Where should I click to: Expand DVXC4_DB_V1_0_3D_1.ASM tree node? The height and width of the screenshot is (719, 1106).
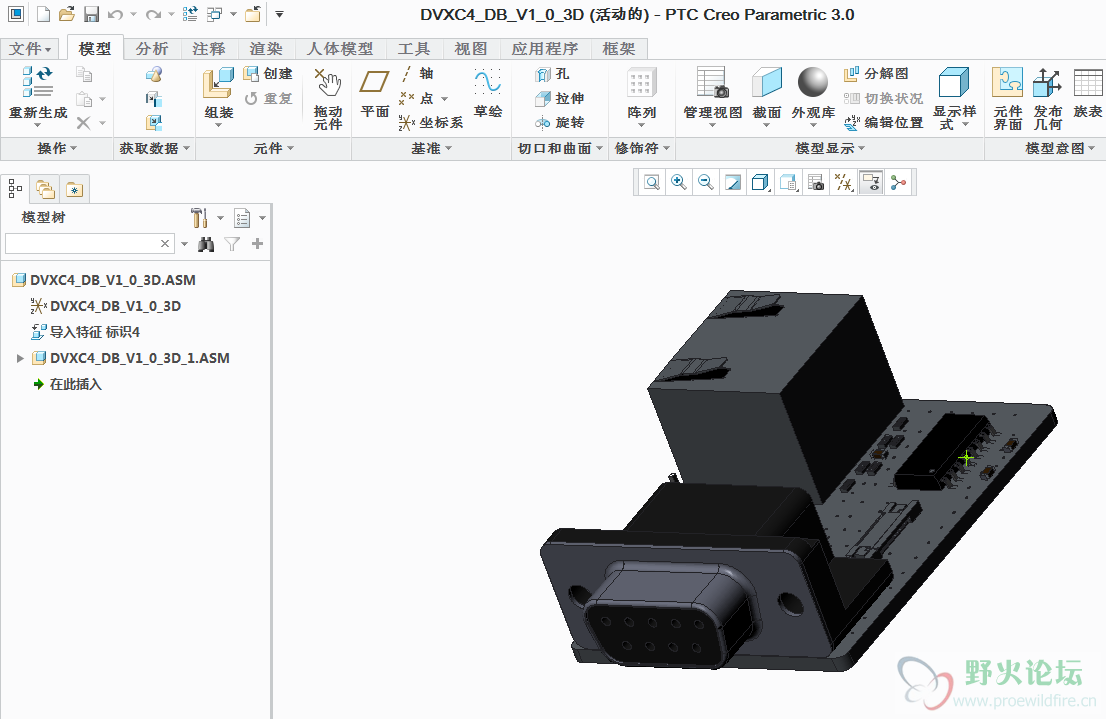coord(20,358)
